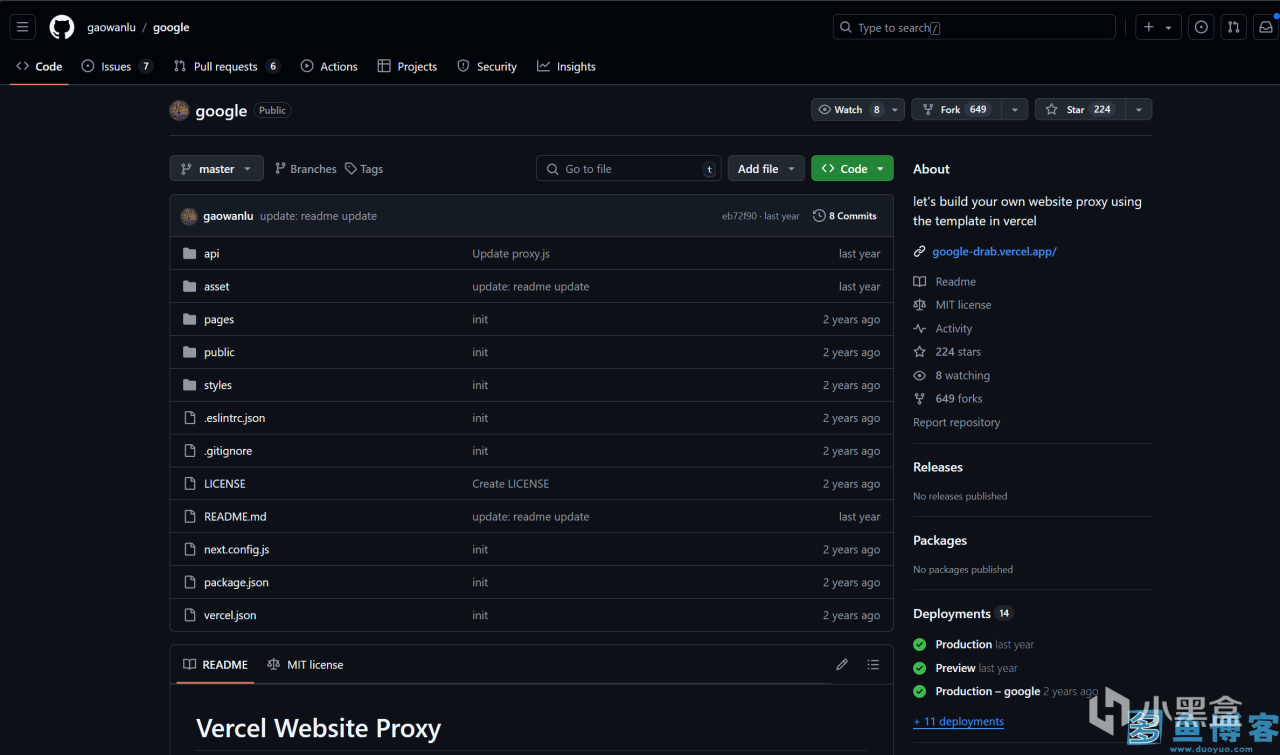Click the gaowanlu owner breadcrumb
Viewport: 1280px width, 755px height.
pyautogui.click(x=111, y=27)
